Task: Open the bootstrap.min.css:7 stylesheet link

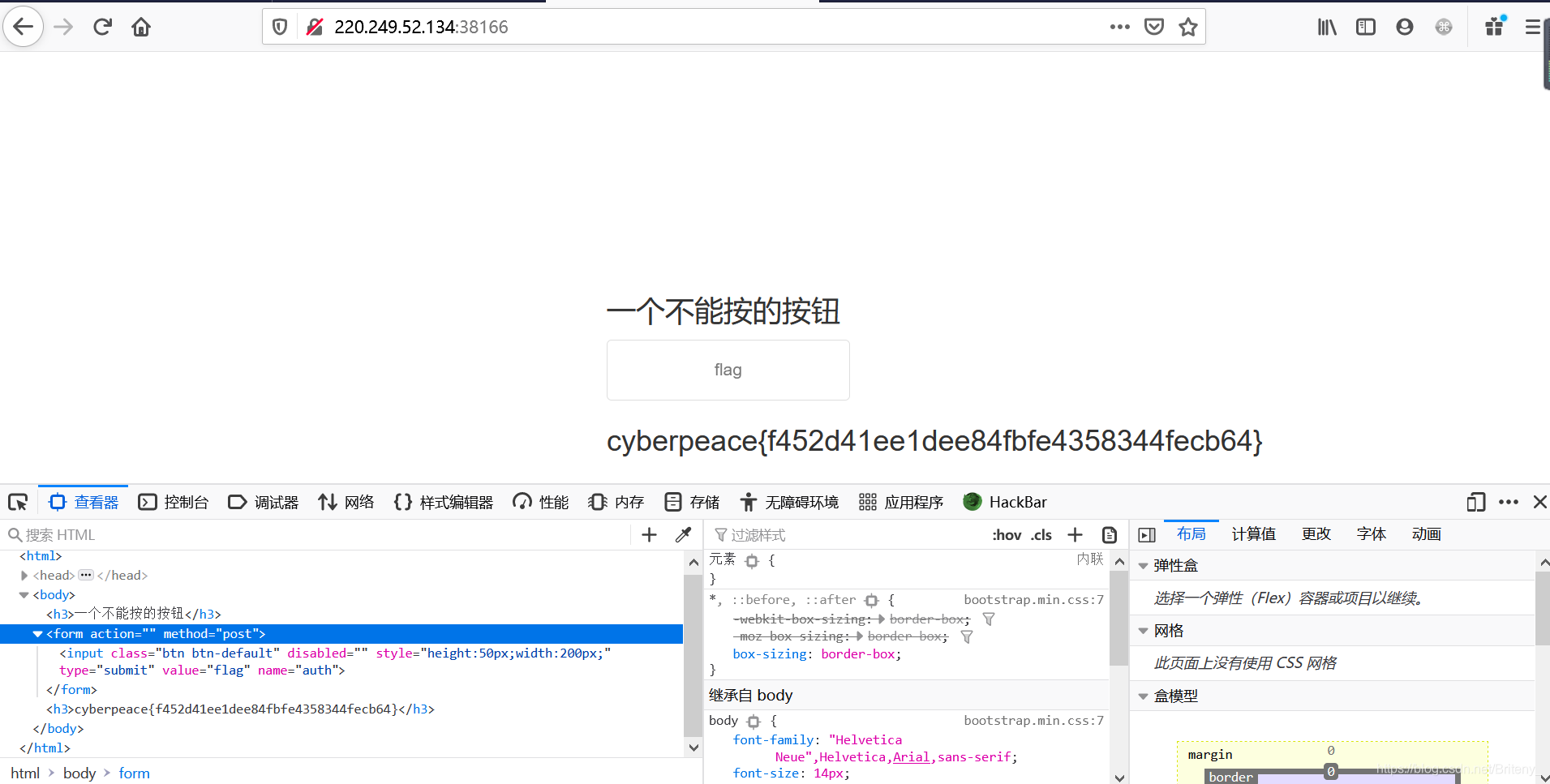Action: click(x=1033, y=599)
